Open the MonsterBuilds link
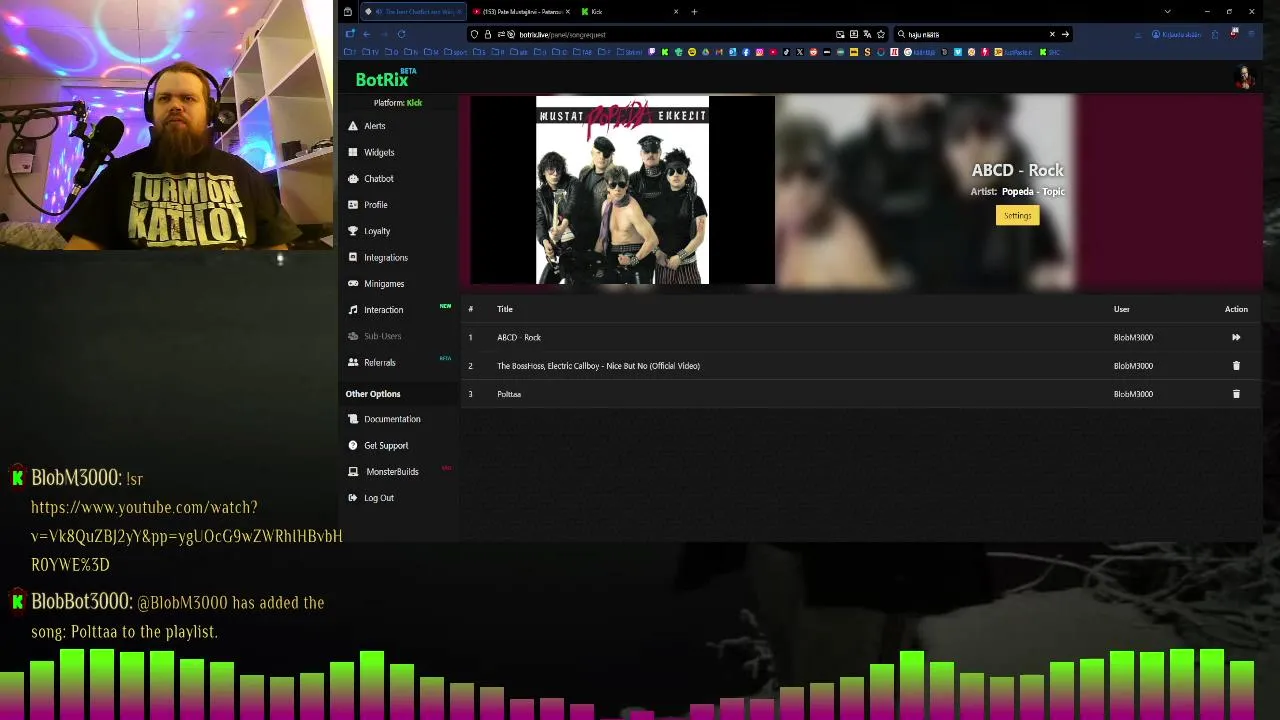 383,471
